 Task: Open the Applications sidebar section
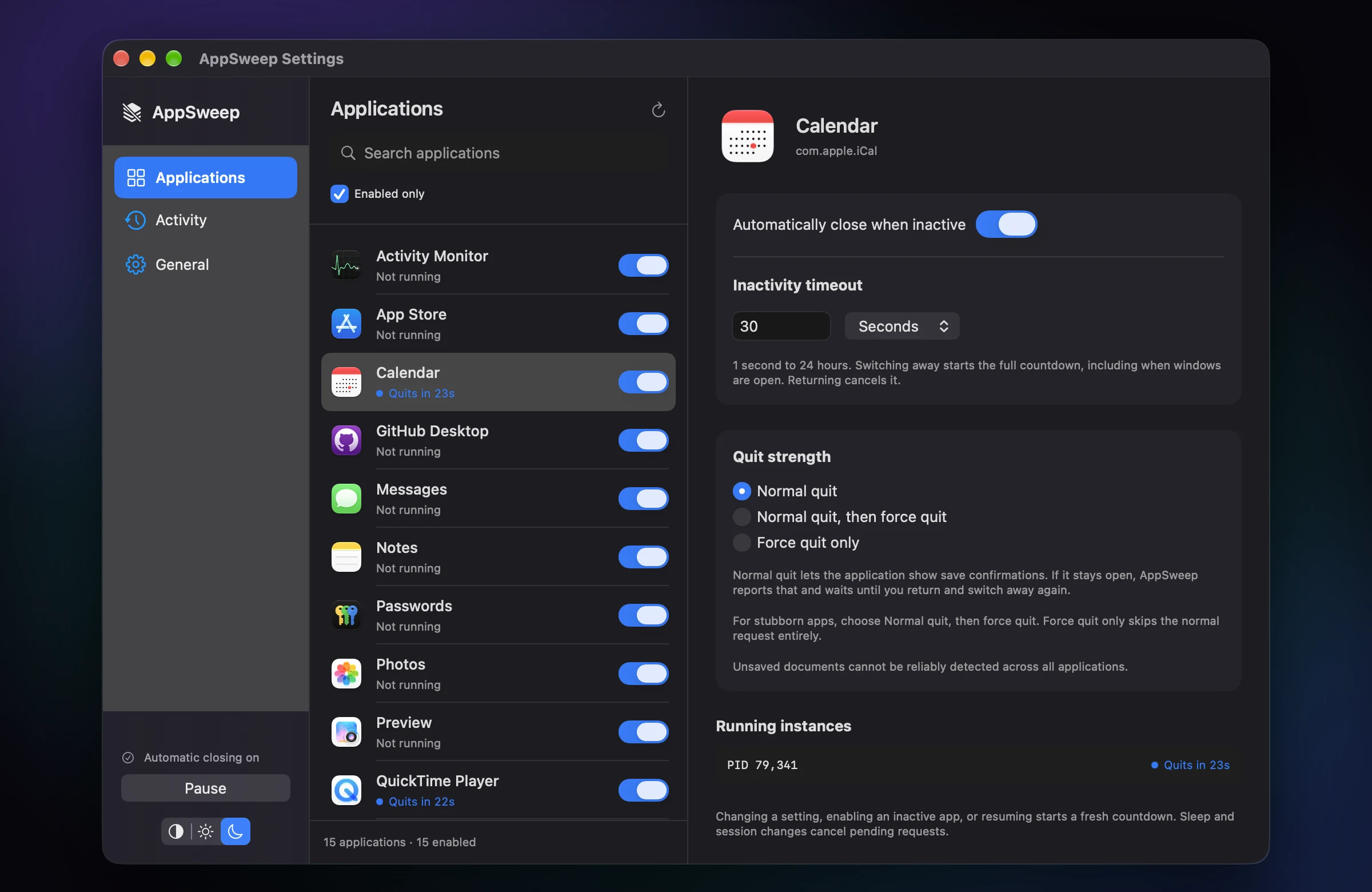coord(205,178)
